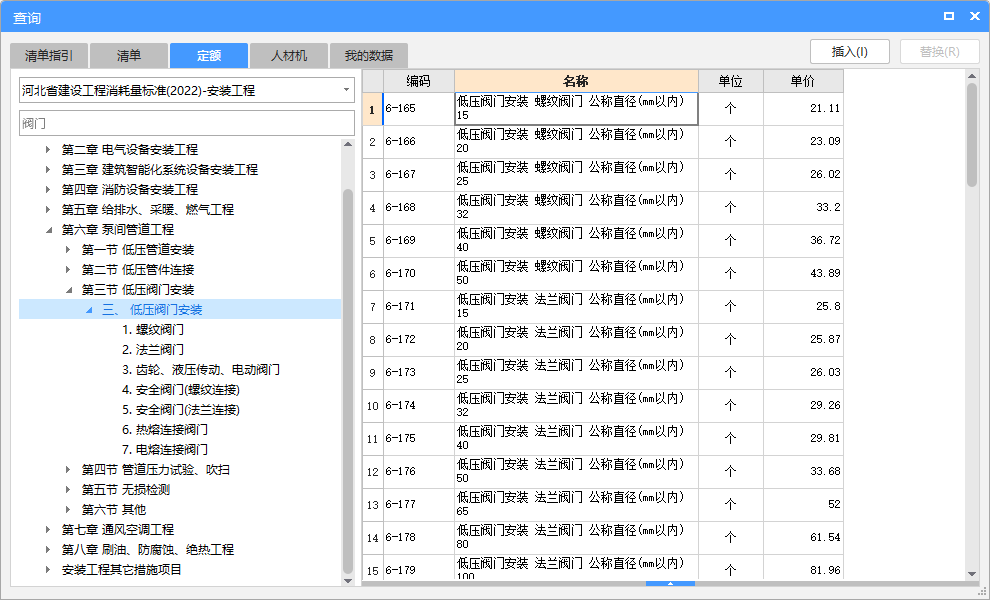
Task: Select code cell 6-170
Action: (x=419, y=273)
